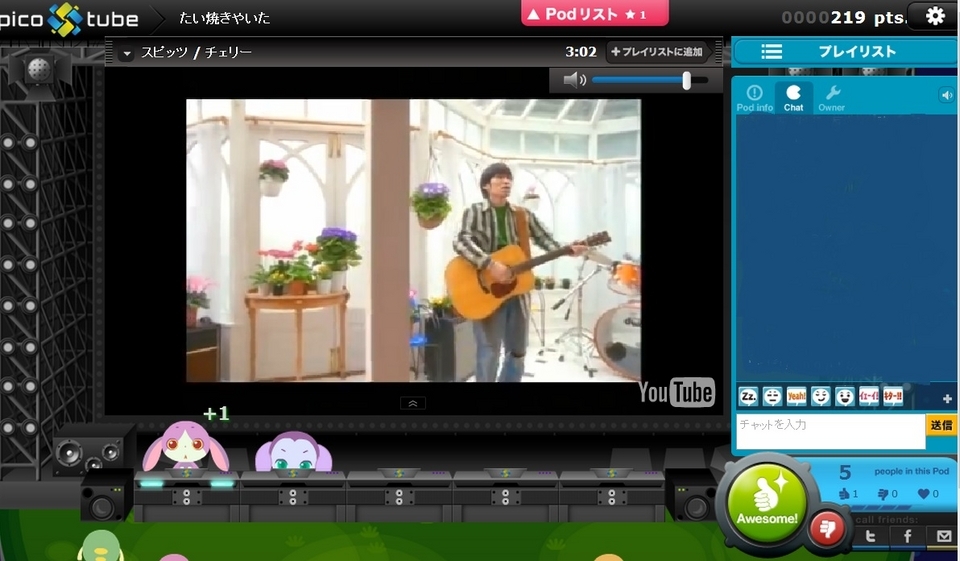
Task: Click the たい焼きやいた pod name
Action: click(225, 18)
